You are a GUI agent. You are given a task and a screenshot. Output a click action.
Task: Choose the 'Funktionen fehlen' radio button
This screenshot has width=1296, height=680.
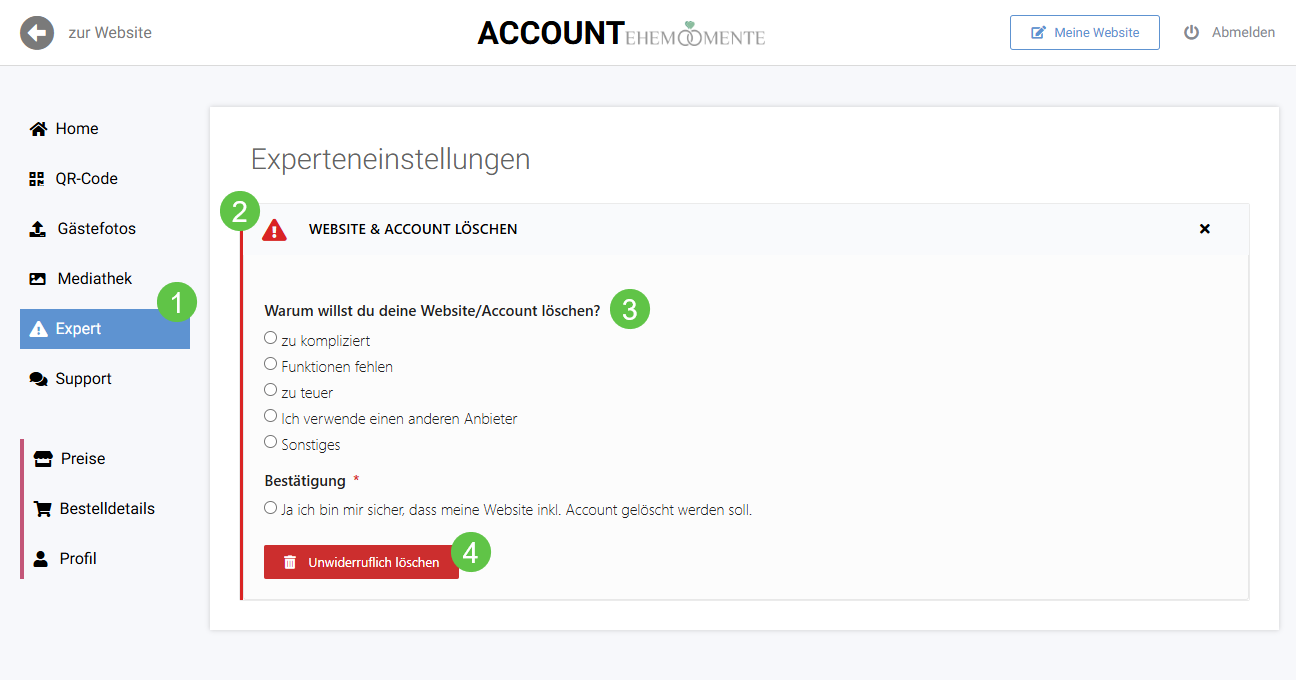coord(270,364)
